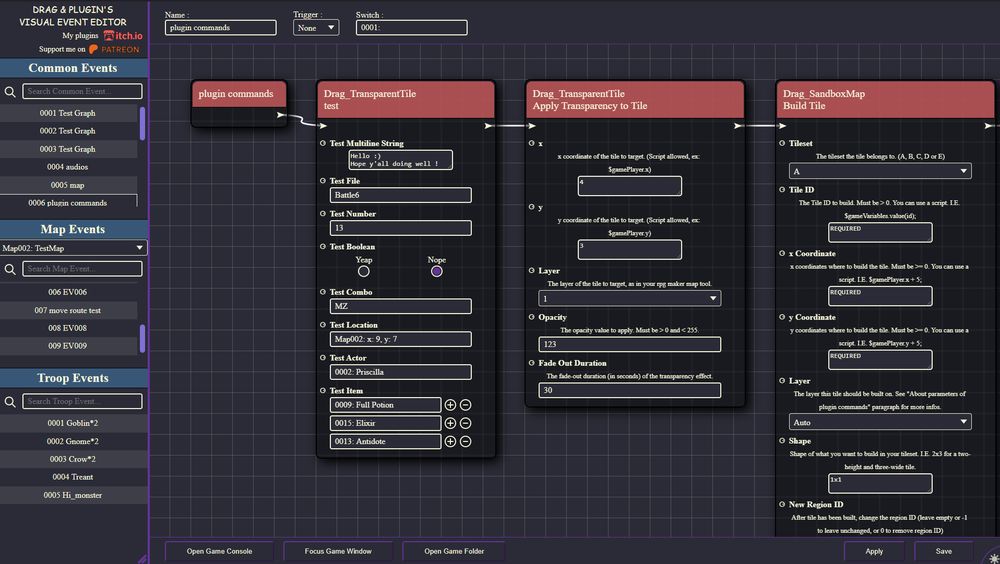Click the Tile ID parameter pin

[x=782, y=189]
